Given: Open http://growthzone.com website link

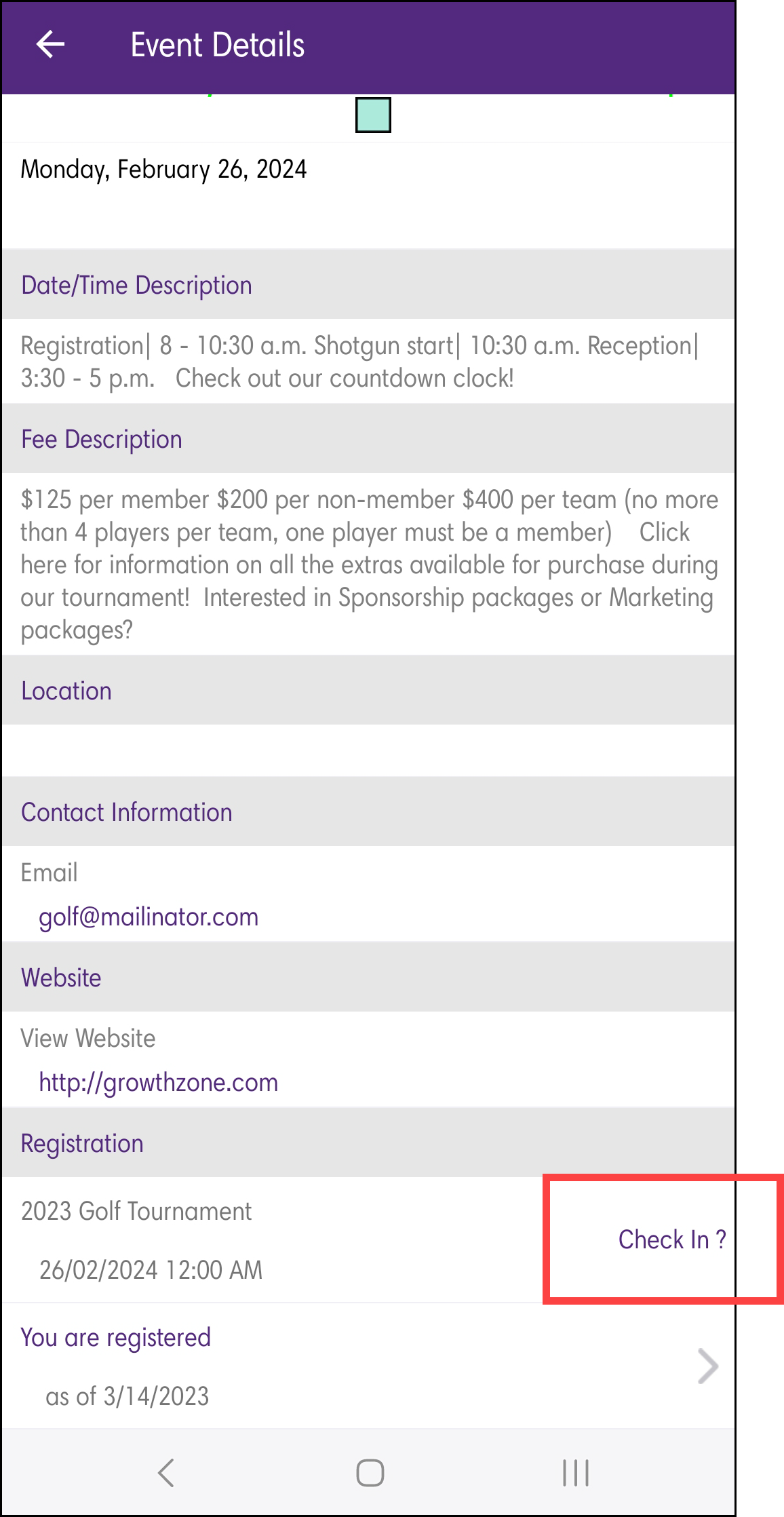Looking at the screenshot, I should coord(159,1082).
